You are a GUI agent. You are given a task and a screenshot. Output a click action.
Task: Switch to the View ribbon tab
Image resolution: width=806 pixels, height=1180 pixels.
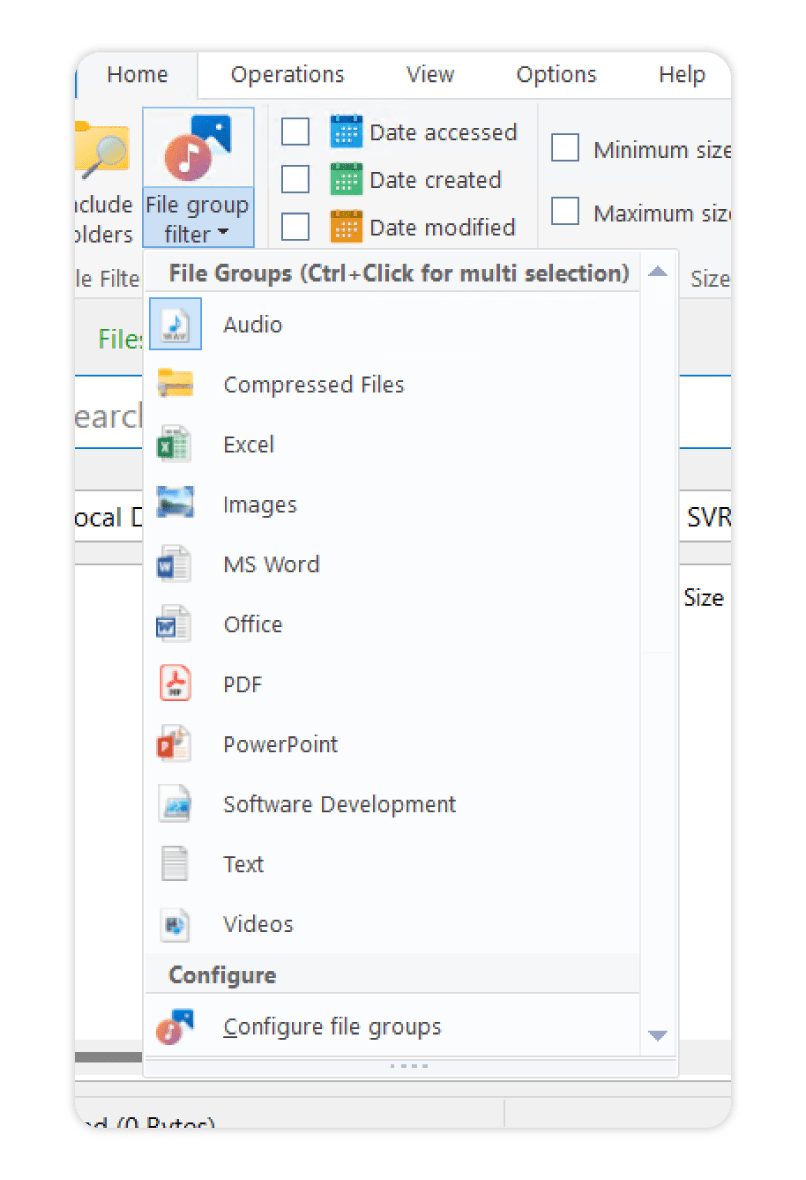[430, 75]
